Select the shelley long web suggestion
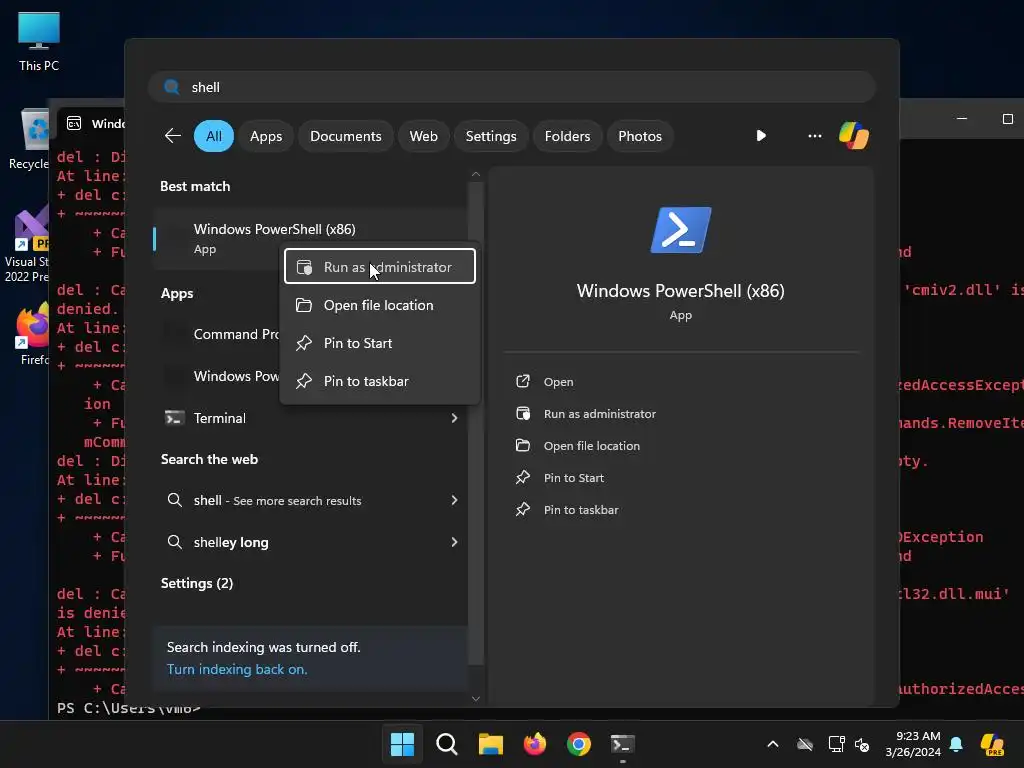Image resolution: width=1024 pixels, height=768 pixels. point(231,542)
